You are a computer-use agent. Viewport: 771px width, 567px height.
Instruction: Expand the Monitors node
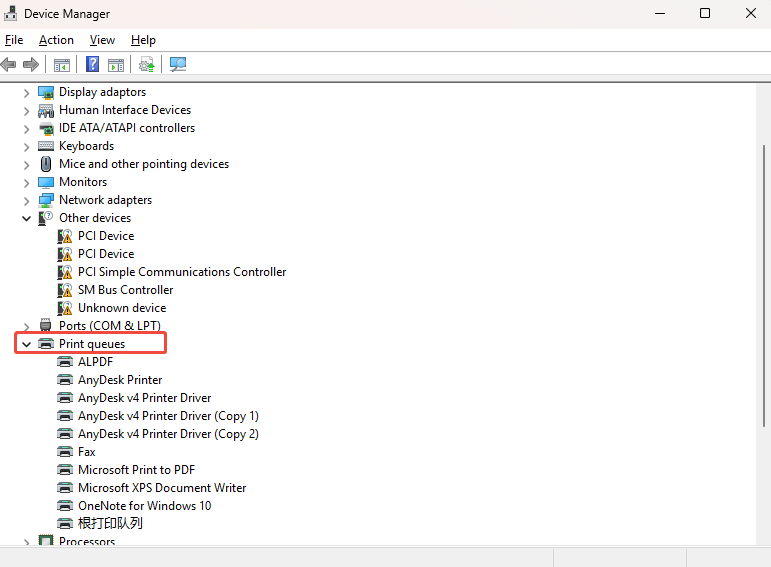(x=27, y=183)
